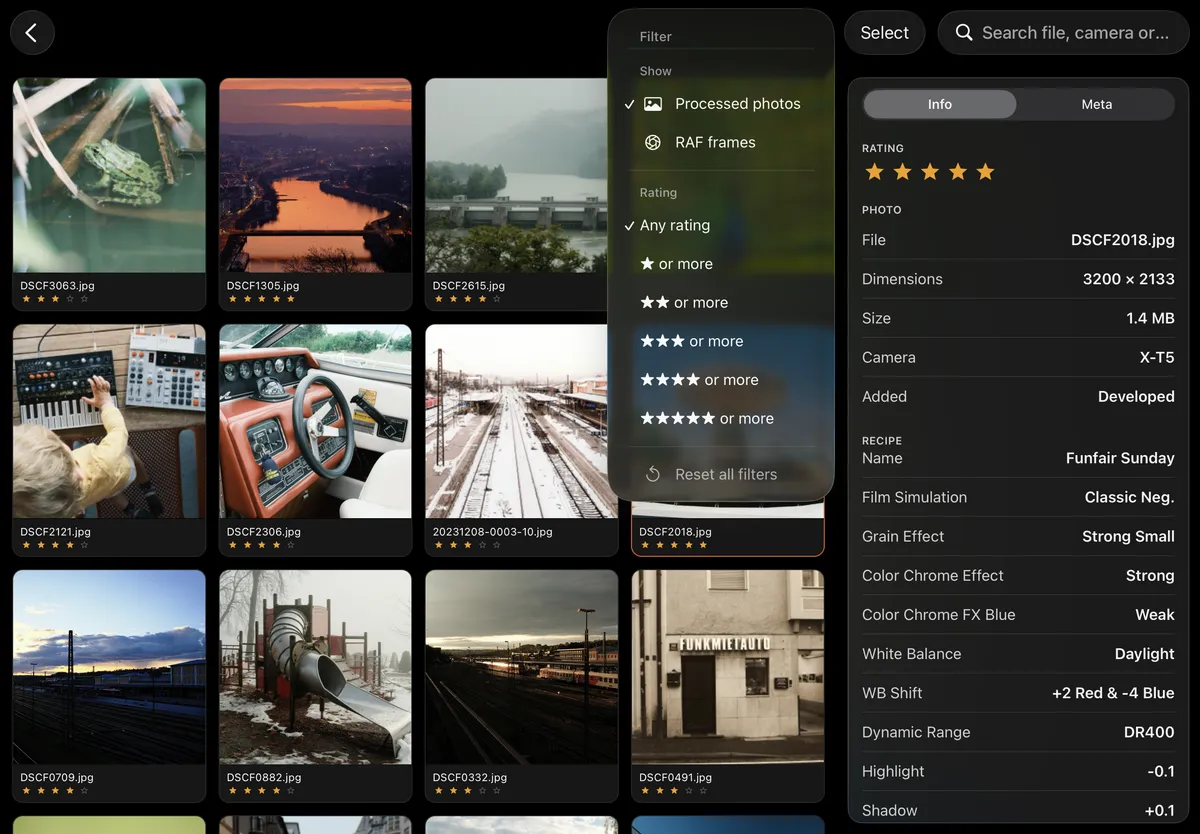Image resolution: width=1200 pixels, height=834 pixels.
Task: Click third rating star in Info panel
Action: 930,172
